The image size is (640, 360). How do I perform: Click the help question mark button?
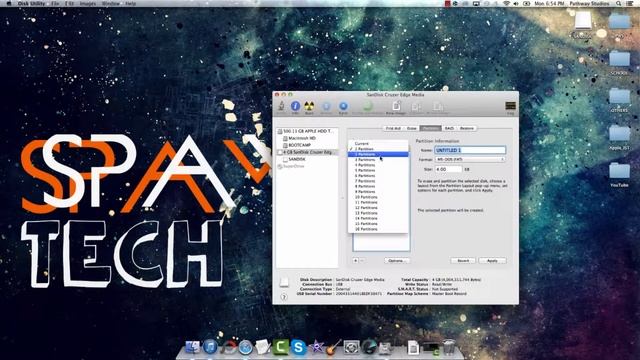point(284,297)
